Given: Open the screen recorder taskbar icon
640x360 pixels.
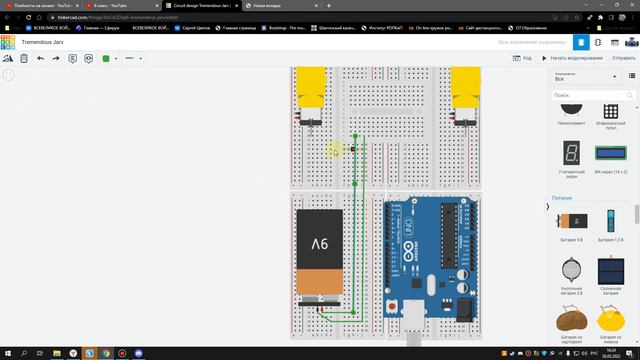Looking at the screenshot, I should pos(122,353).
